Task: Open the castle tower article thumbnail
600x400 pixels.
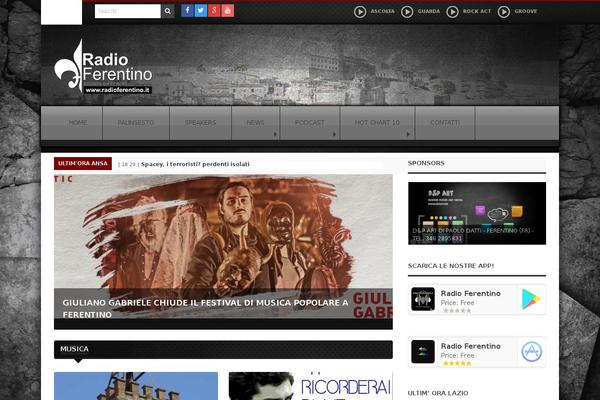Action: (136, 386)
